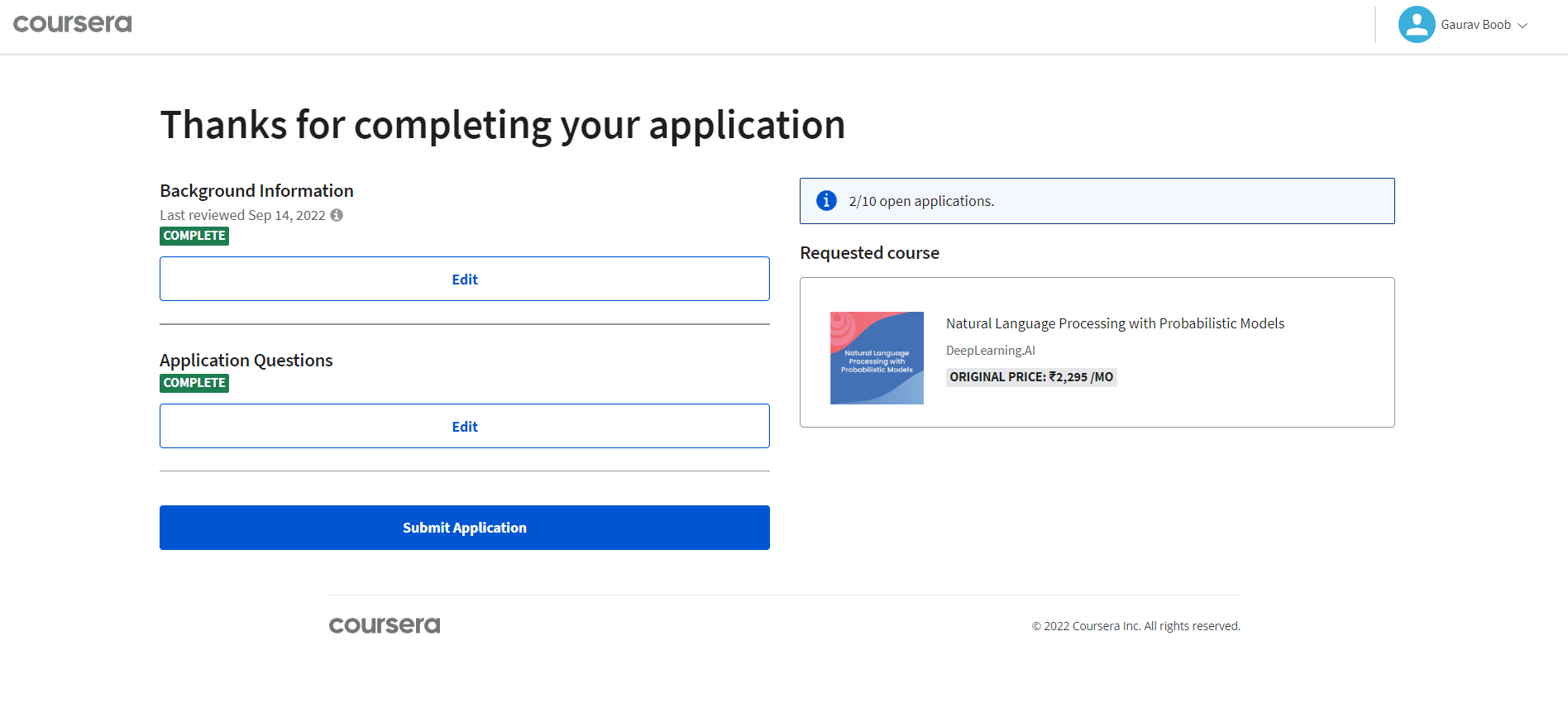Click the Background Information heading

256,191
